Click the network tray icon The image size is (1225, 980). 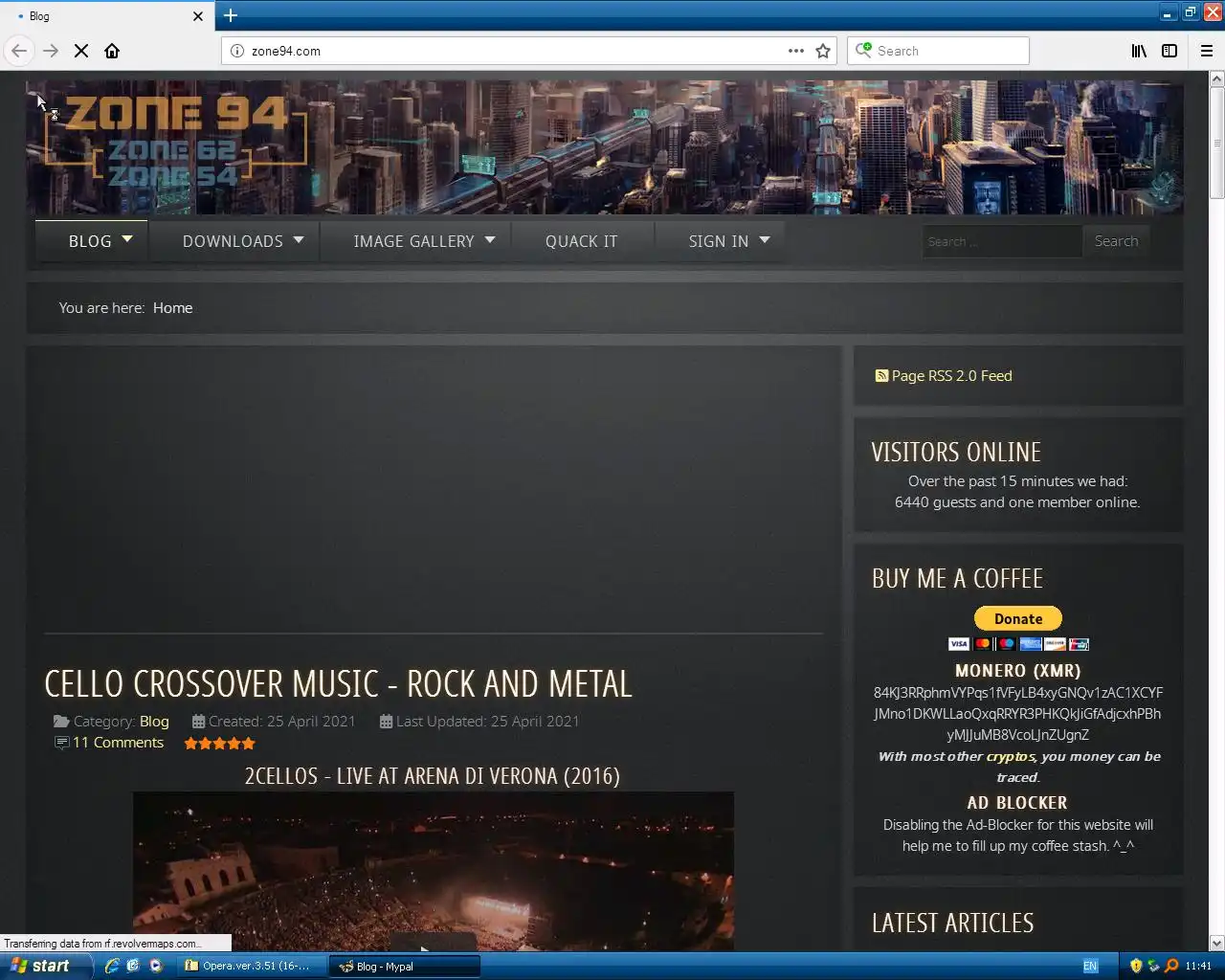point(1153,966)
